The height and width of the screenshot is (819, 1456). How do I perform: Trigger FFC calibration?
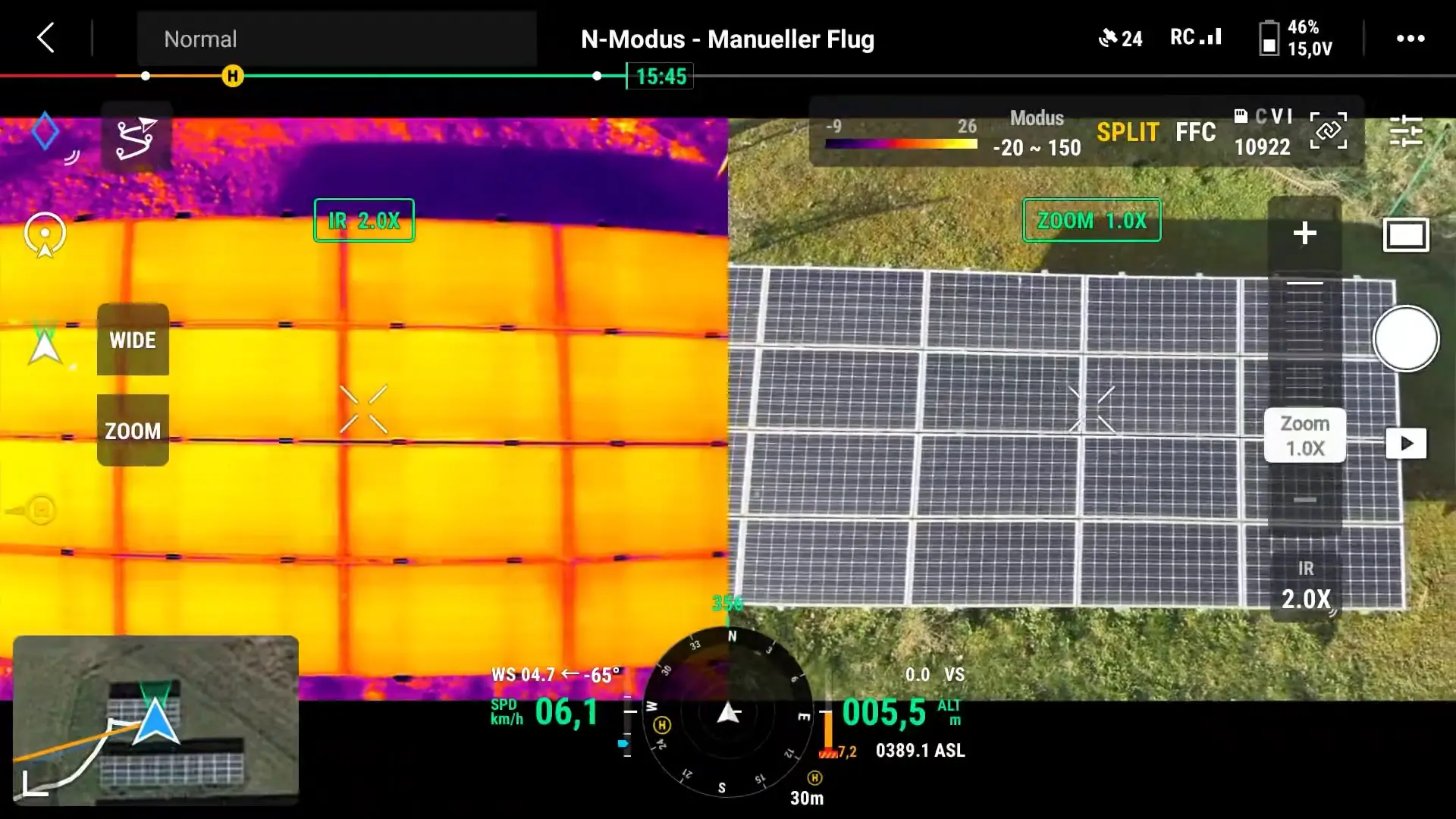[x=1195, y=133]
